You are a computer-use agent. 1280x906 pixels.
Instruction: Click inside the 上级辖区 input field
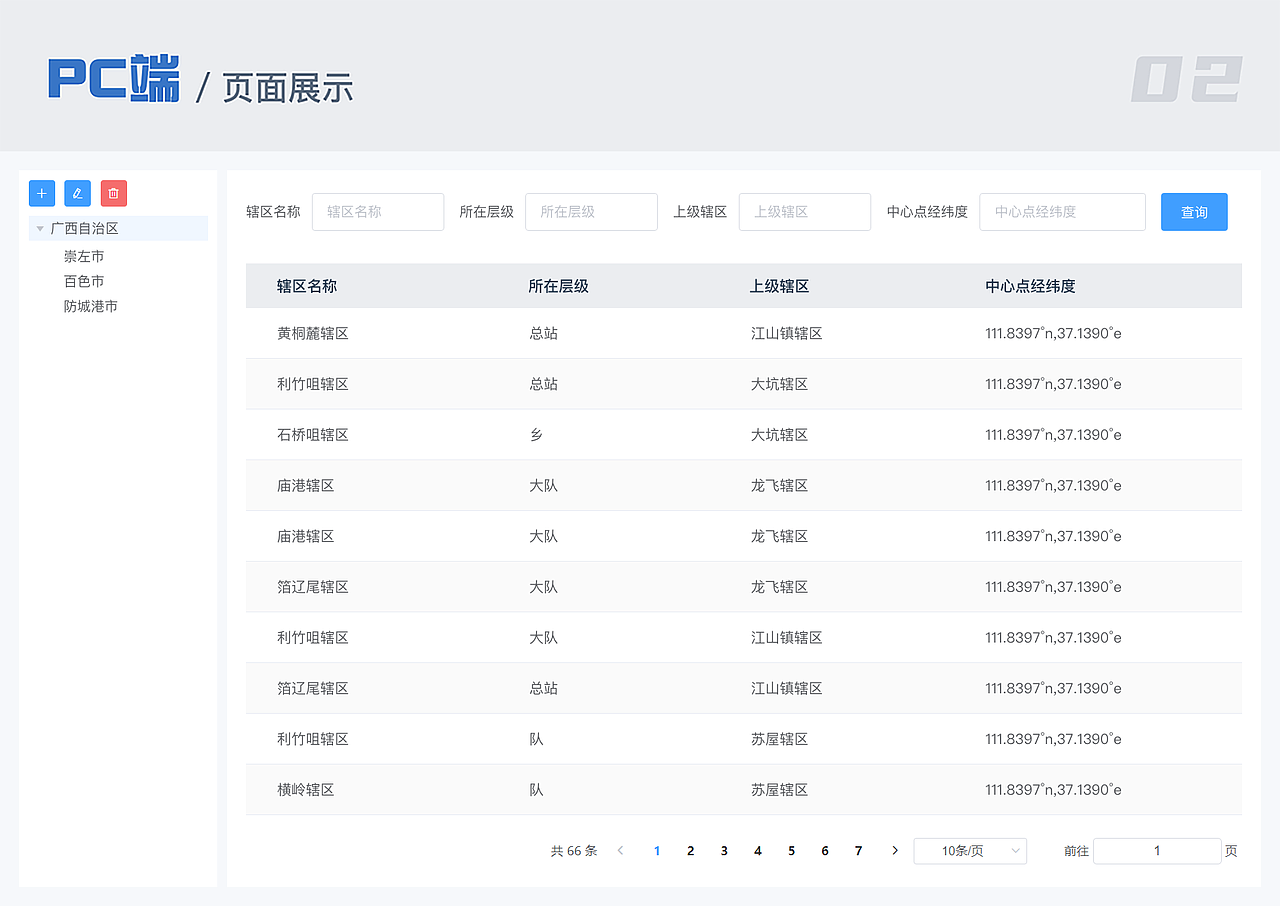804,212
